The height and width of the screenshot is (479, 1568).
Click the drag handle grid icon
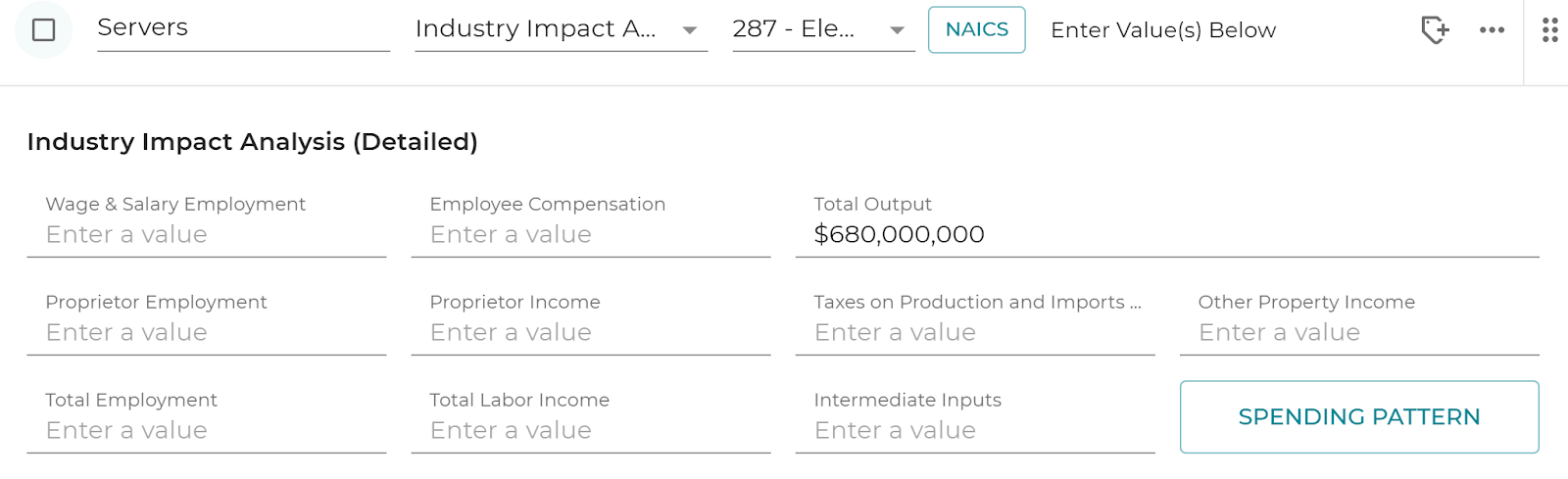click(x=1549, y=30)
